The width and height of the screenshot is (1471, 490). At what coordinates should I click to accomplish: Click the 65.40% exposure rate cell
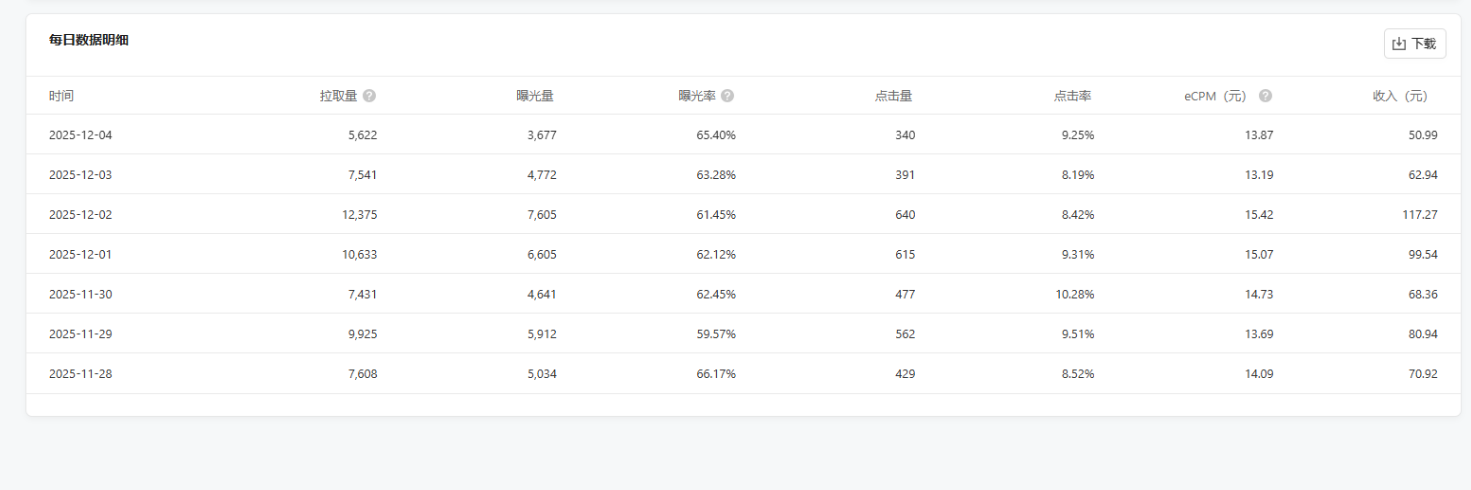click(x=716, y=135)
